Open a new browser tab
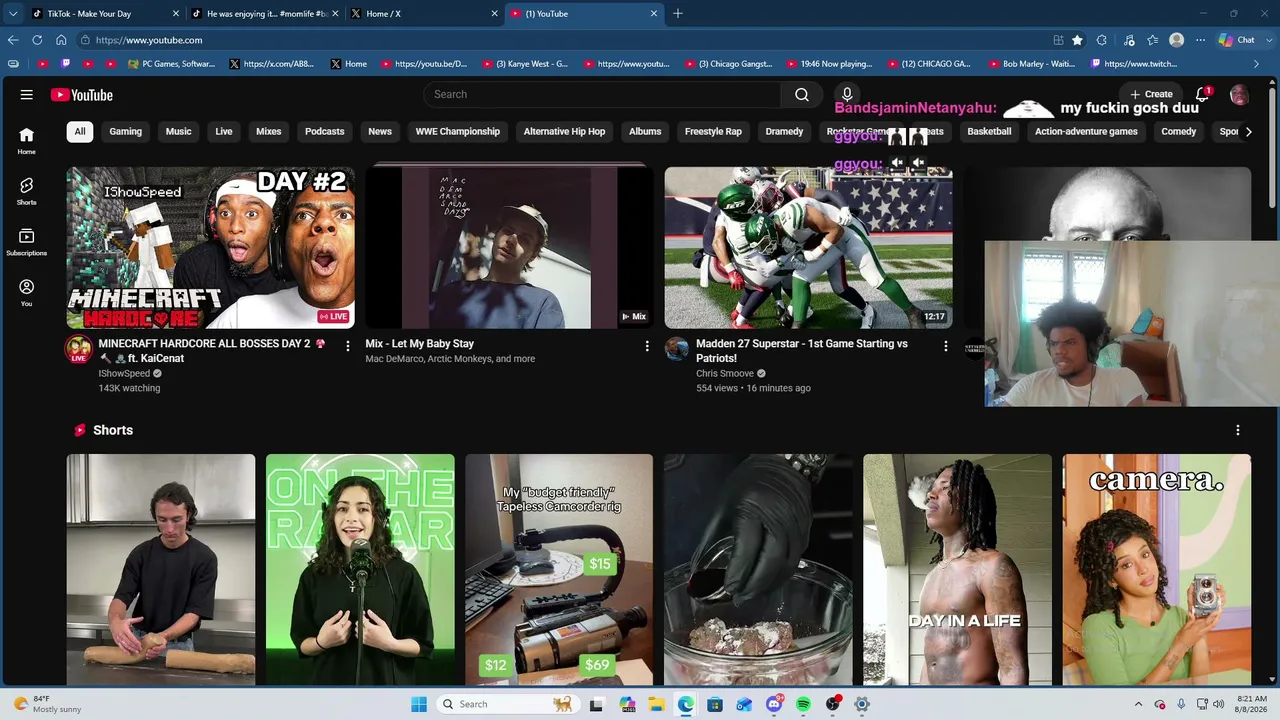 pyautogui.click(x=678, y=13)
